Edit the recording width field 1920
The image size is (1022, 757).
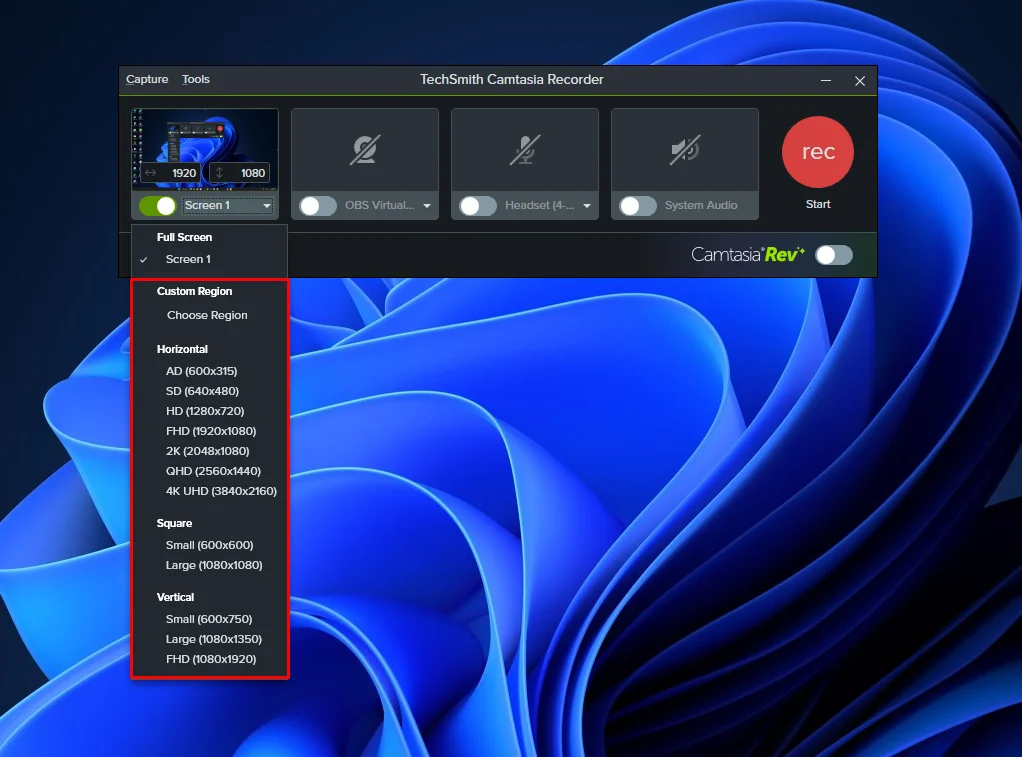click(171, 173)
